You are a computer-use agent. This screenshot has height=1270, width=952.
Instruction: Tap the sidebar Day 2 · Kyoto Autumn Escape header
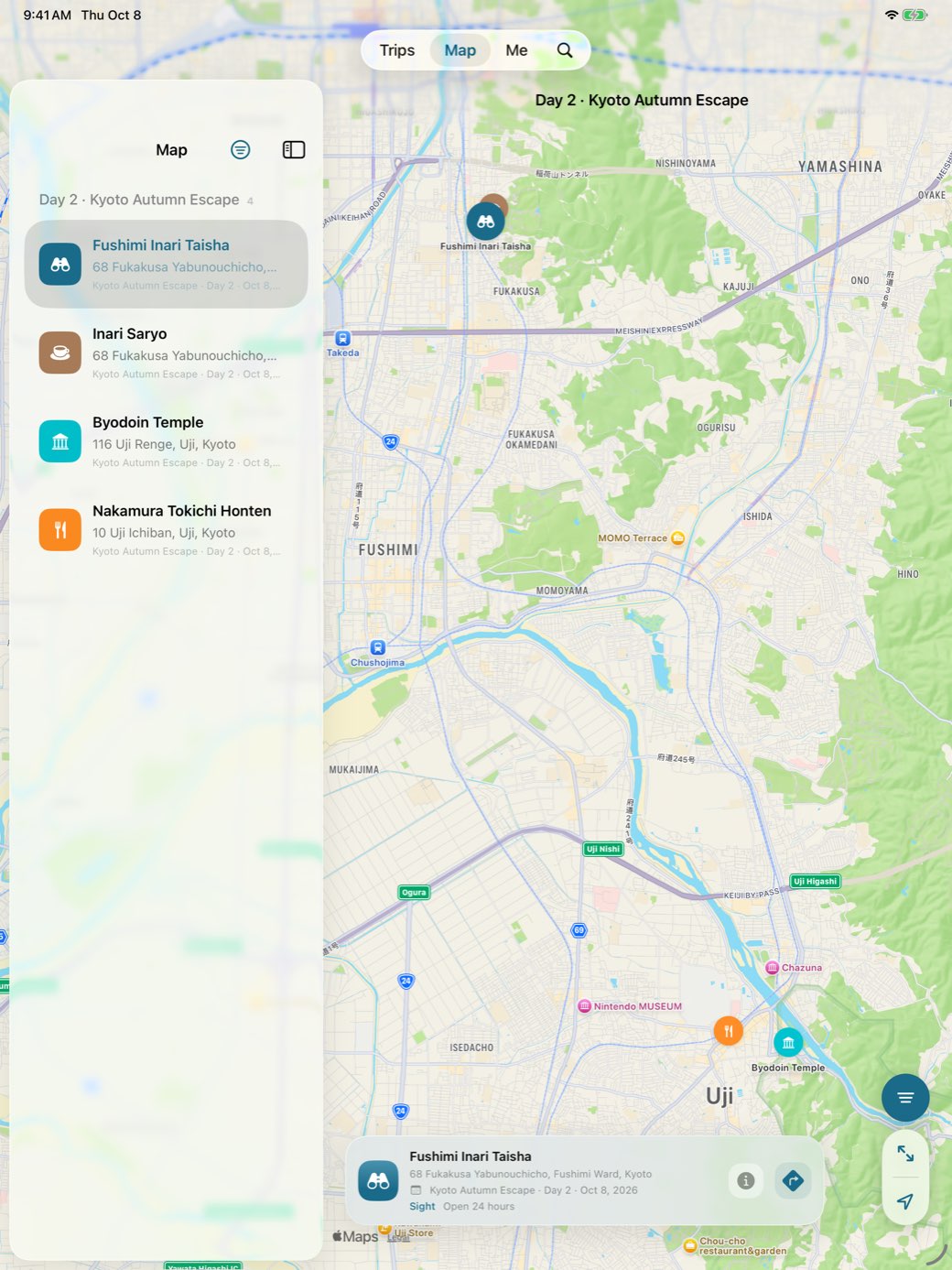coord(139,200)
